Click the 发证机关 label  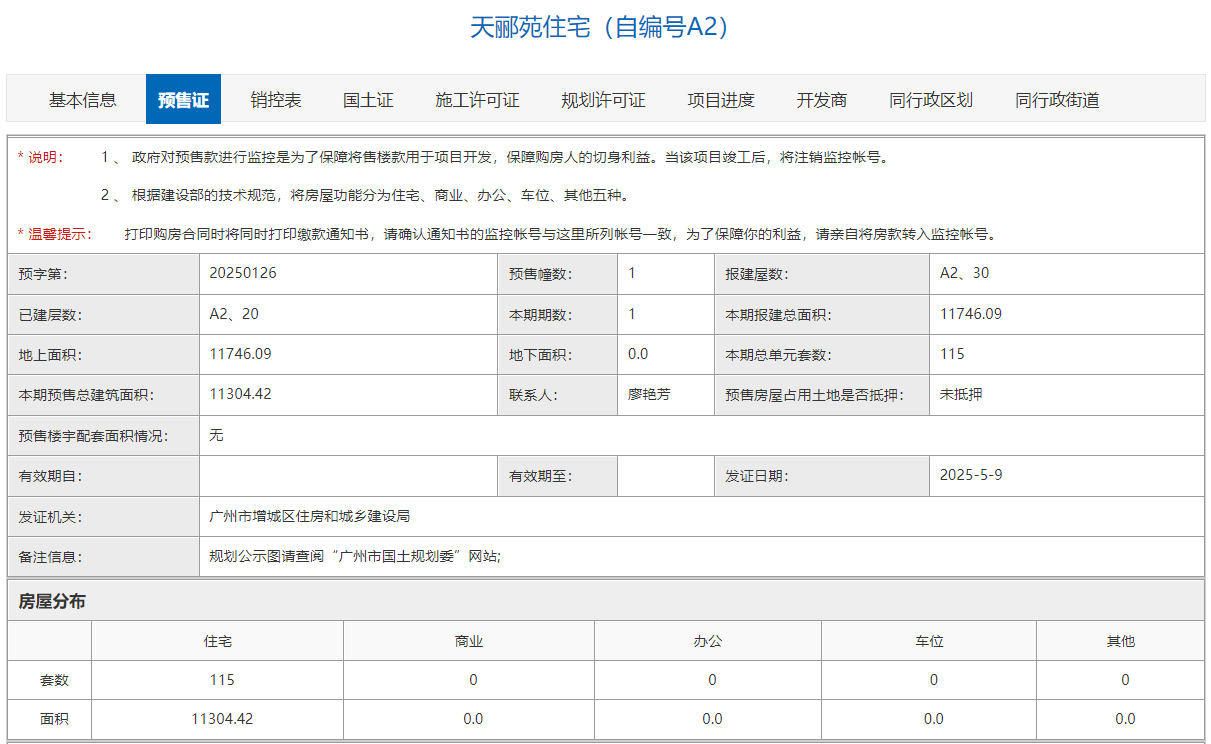(x=51, y=517)
